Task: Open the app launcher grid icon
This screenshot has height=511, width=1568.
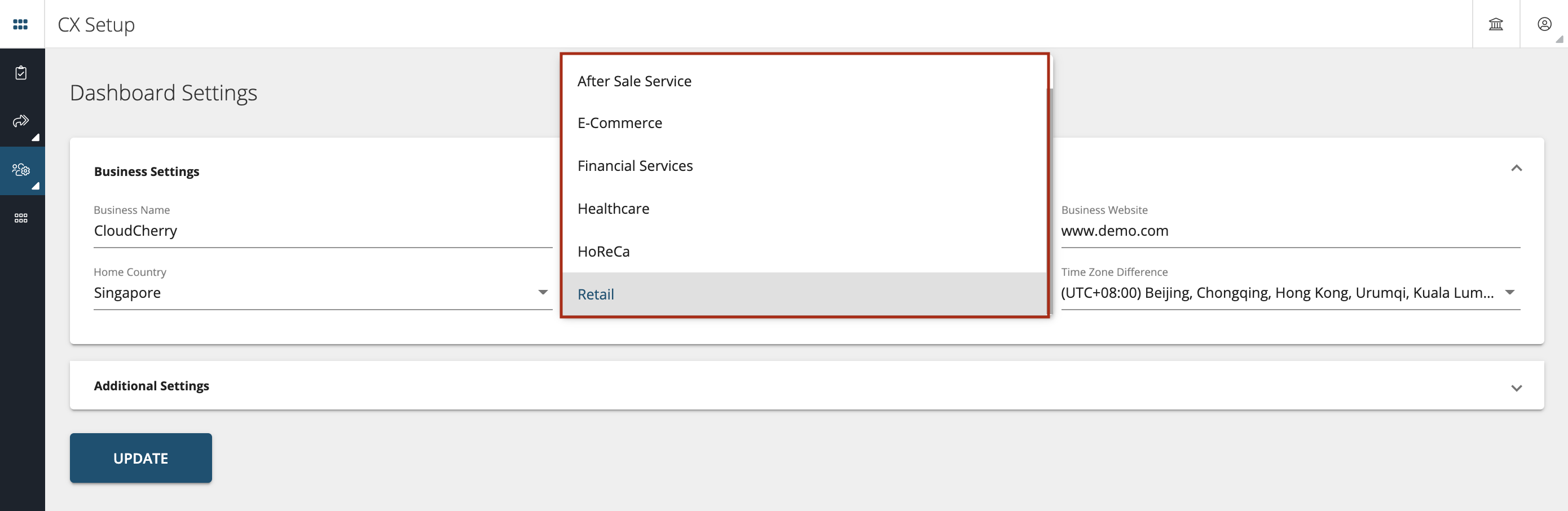Action: pyautogui.click(x=21, y=24)
